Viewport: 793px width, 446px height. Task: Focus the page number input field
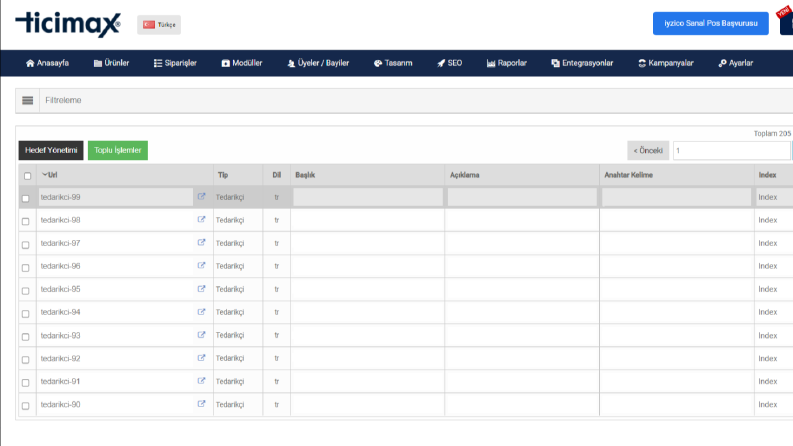tap(731, 150)
